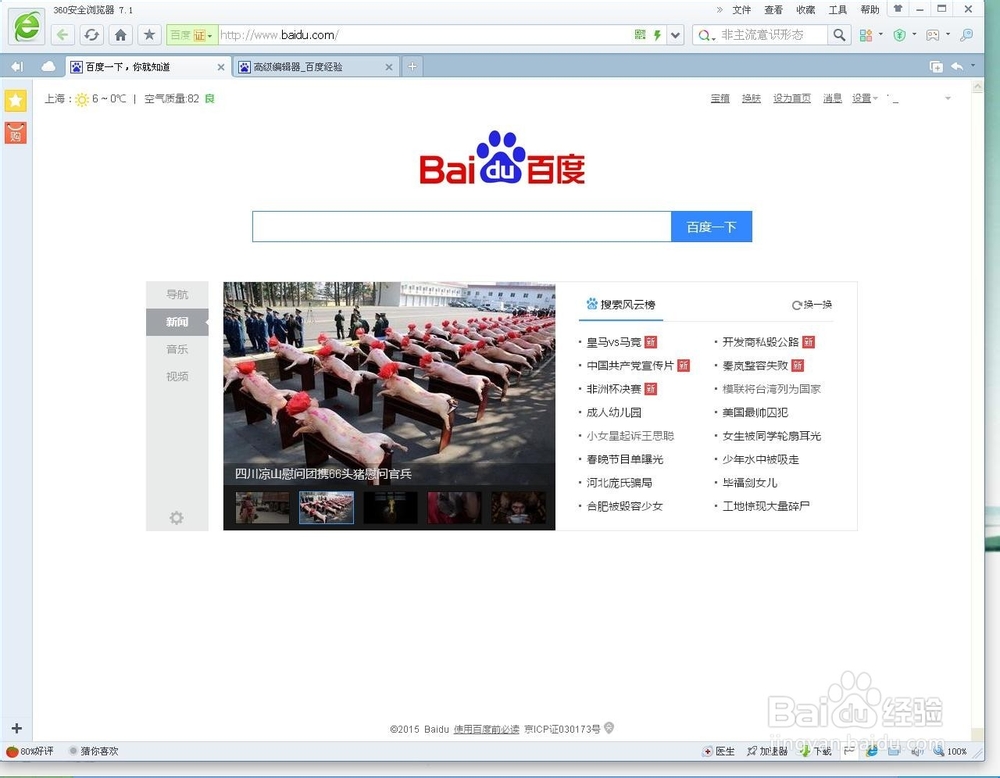Image resolution: width=1000 pixels, height=778 pixels.
Task: Open the 皇马vs马竞 hot search link
Action: (614, 341)
